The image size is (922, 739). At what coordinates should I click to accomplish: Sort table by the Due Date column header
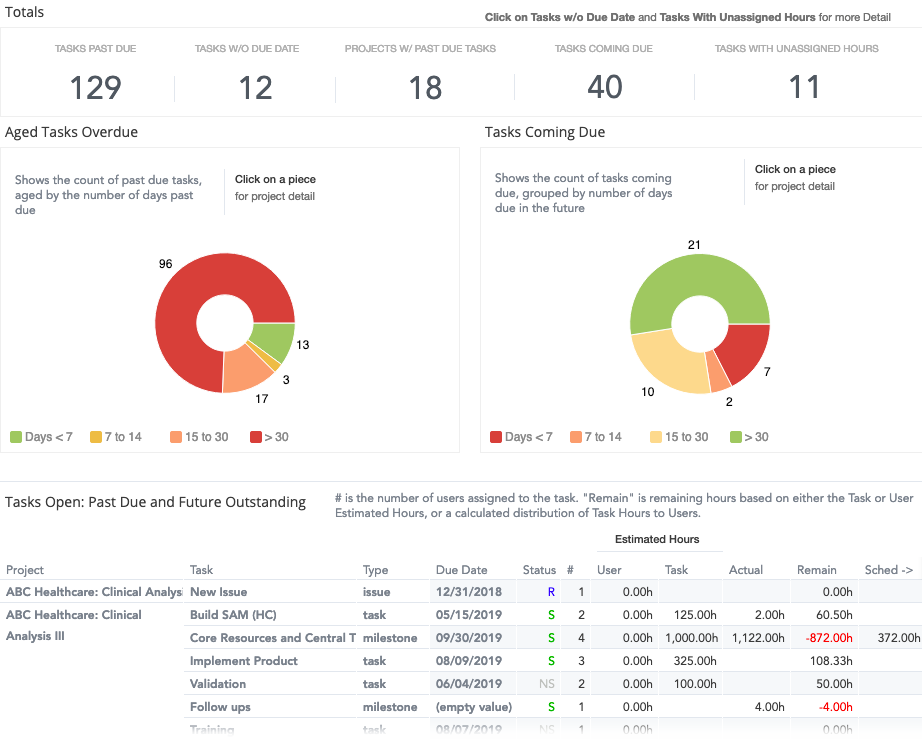461,570
